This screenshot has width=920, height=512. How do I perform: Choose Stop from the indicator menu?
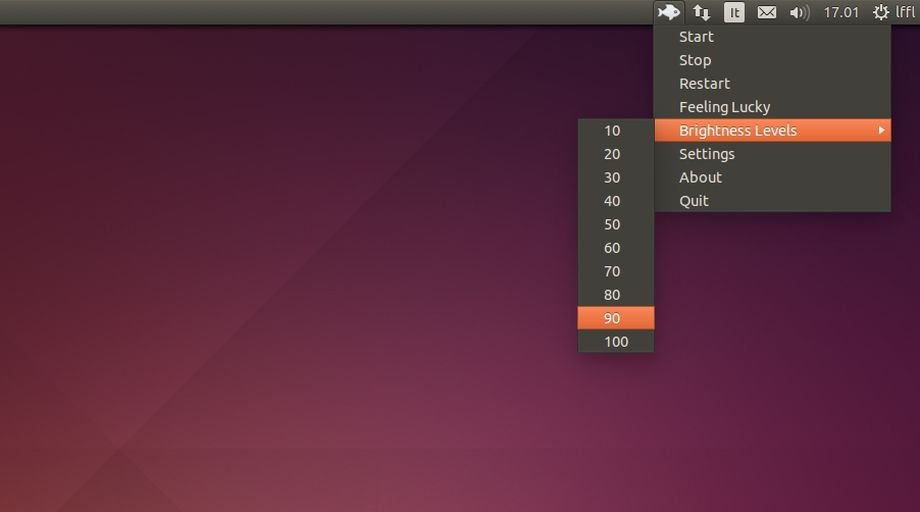coord(772,60)
